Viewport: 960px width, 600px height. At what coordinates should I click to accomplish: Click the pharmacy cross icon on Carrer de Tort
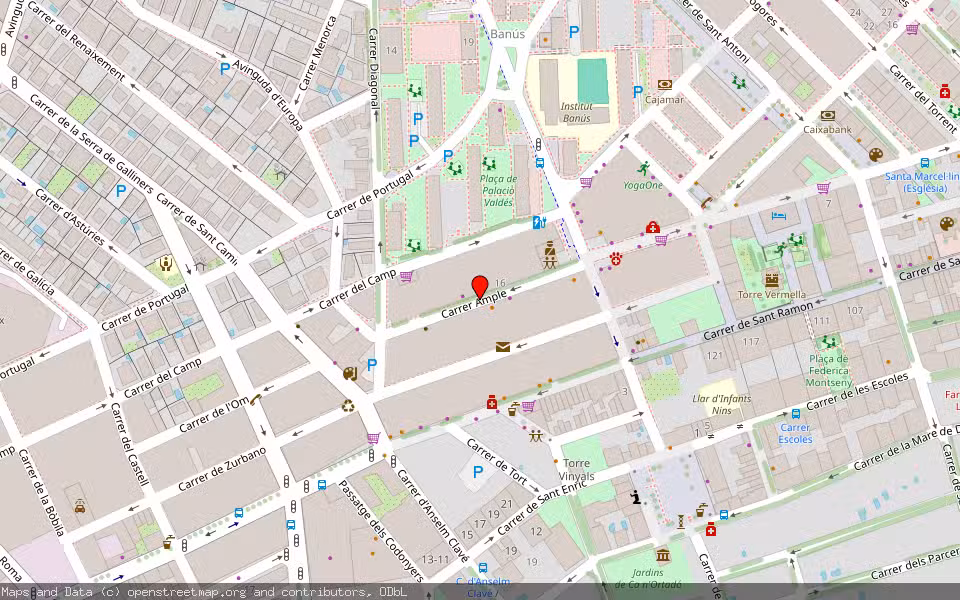click(x=491, y=403)
